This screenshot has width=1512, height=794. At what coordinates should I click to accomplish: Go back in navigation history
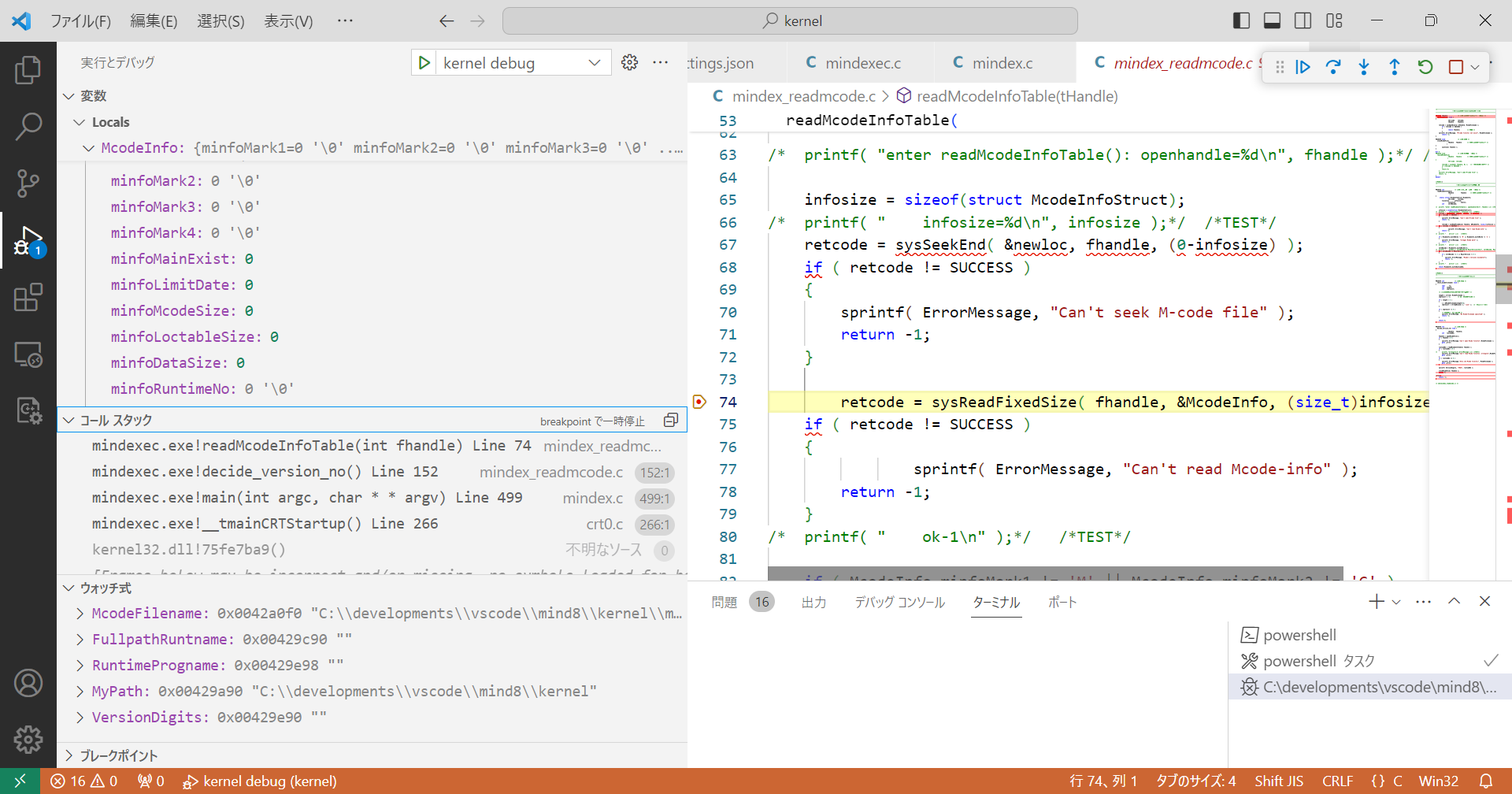coord(447,21)
